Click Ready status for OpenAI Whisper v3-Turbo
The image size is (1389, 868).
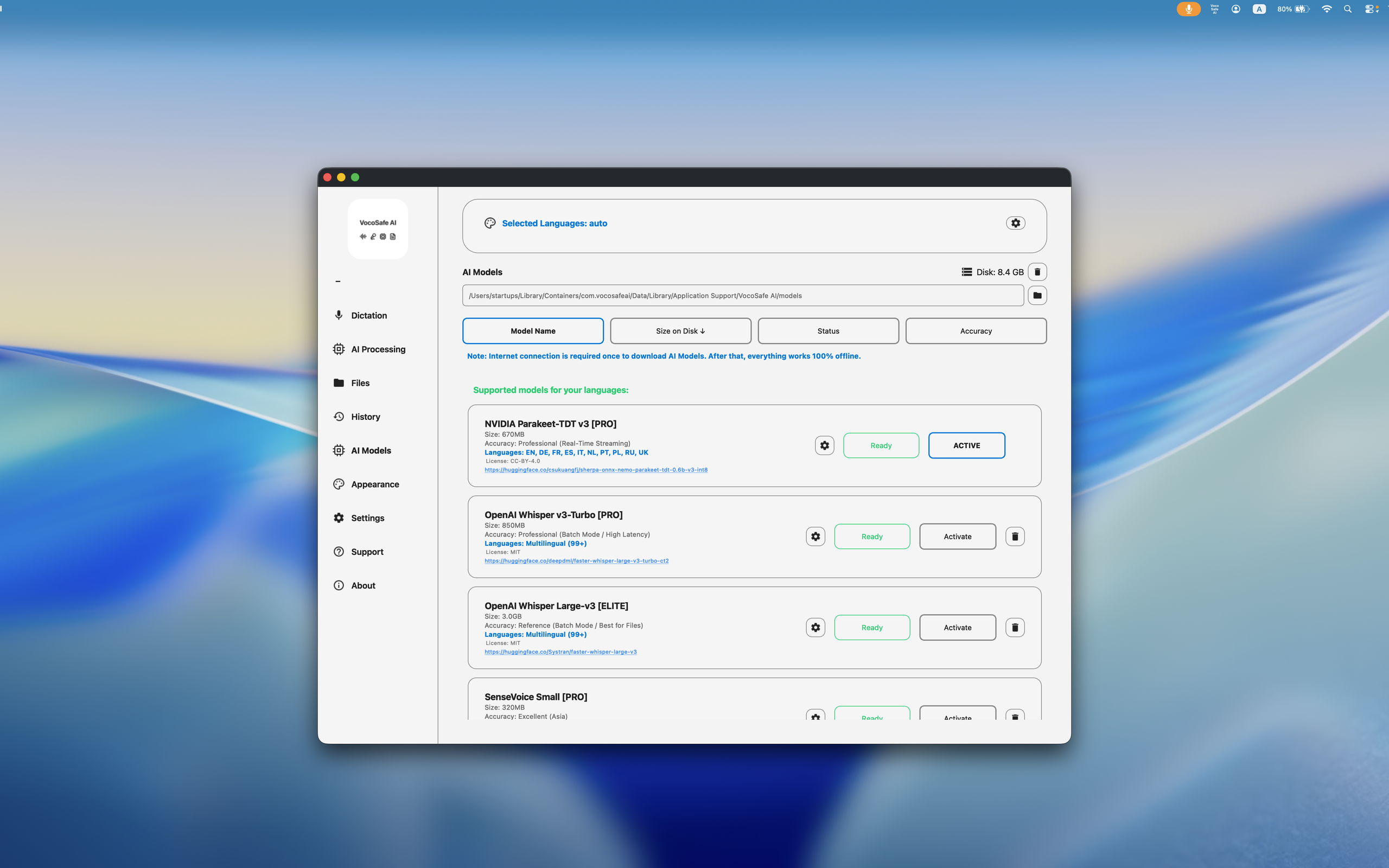tap(872, 536)
